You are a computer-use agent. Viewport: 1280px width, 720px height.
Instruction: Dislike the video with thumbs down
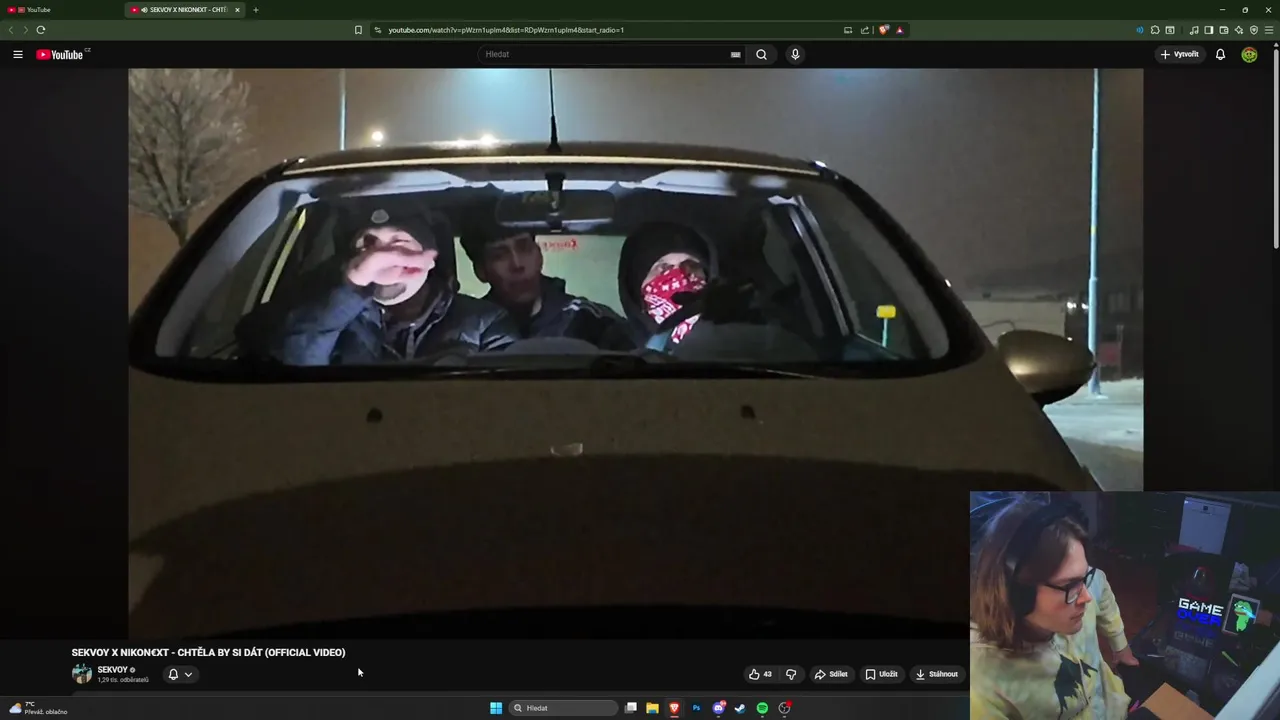click(791, 674)
